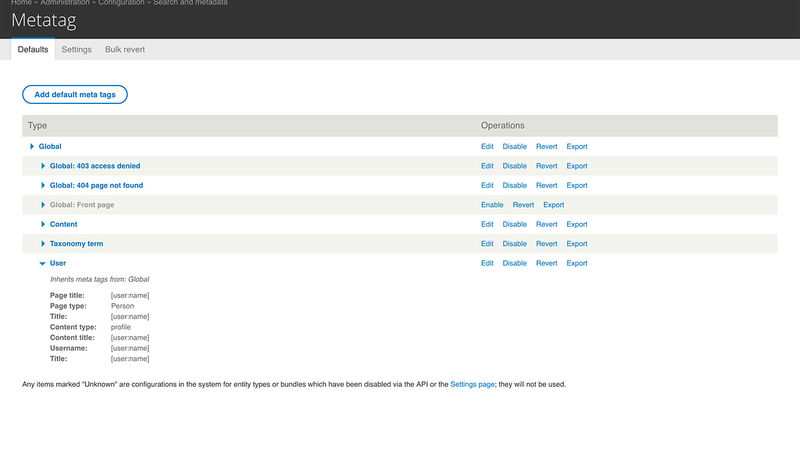Click the Type column header
Viewport: 800px width, 450px height.
click(x=37, y=126)
